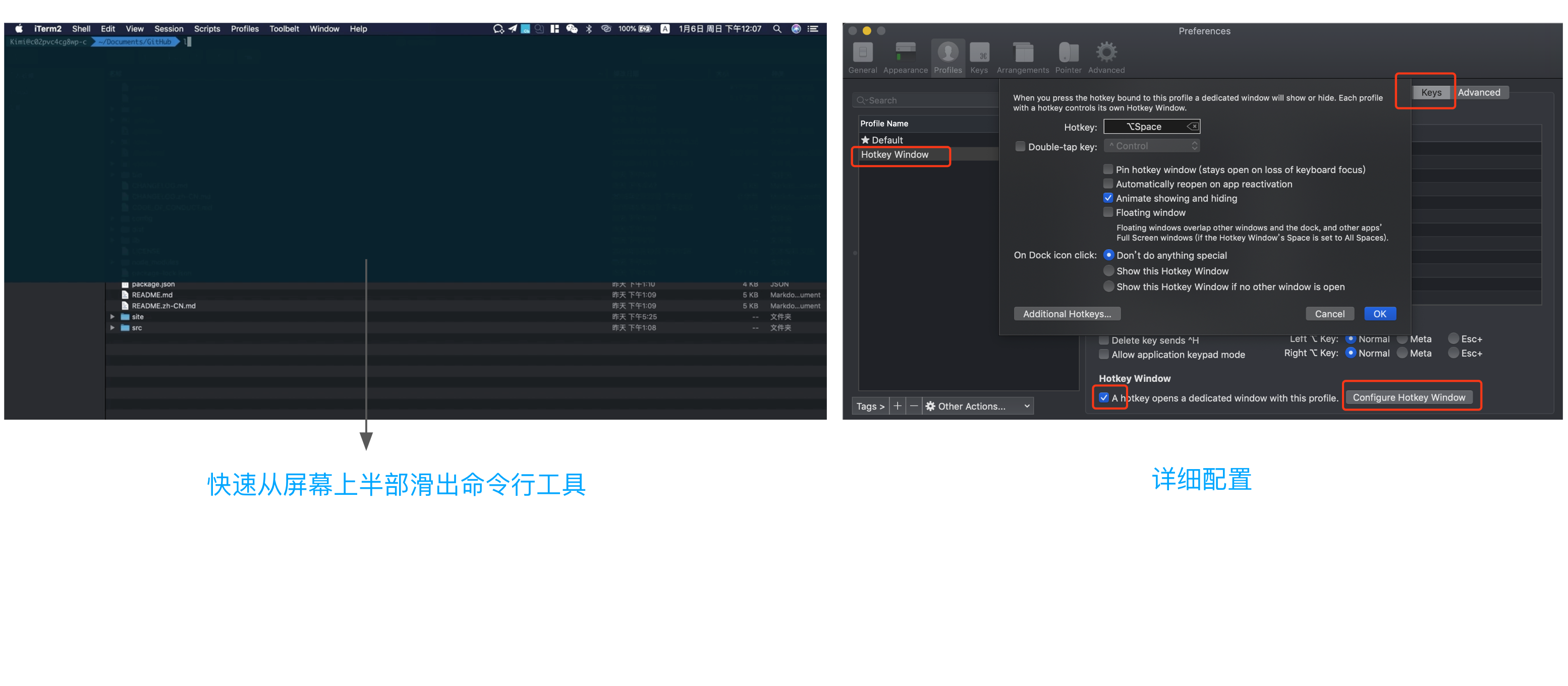Open the Session menu
The width and height of the screenshot is (1568, 686).
169,29
